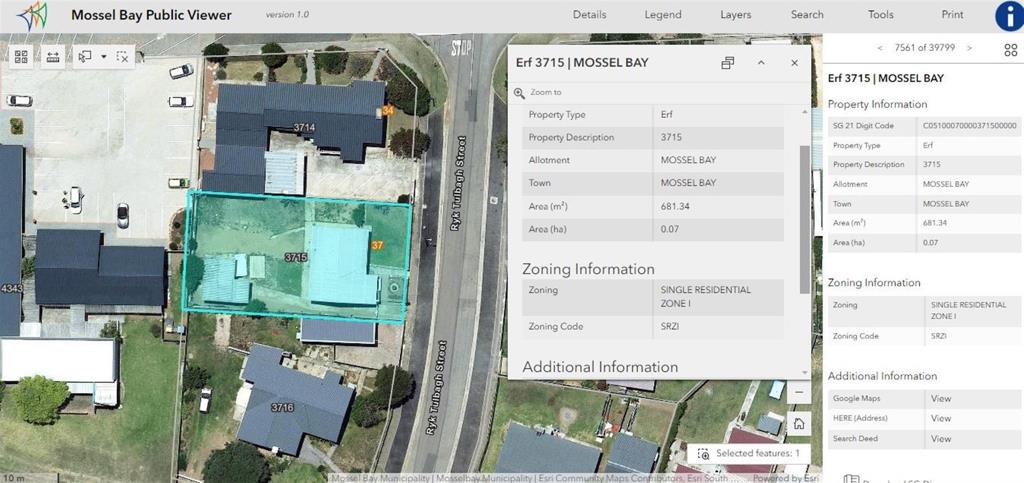Dock the Erf 3715 popup
Screen dimensions: 1024x483
point(728,63)
